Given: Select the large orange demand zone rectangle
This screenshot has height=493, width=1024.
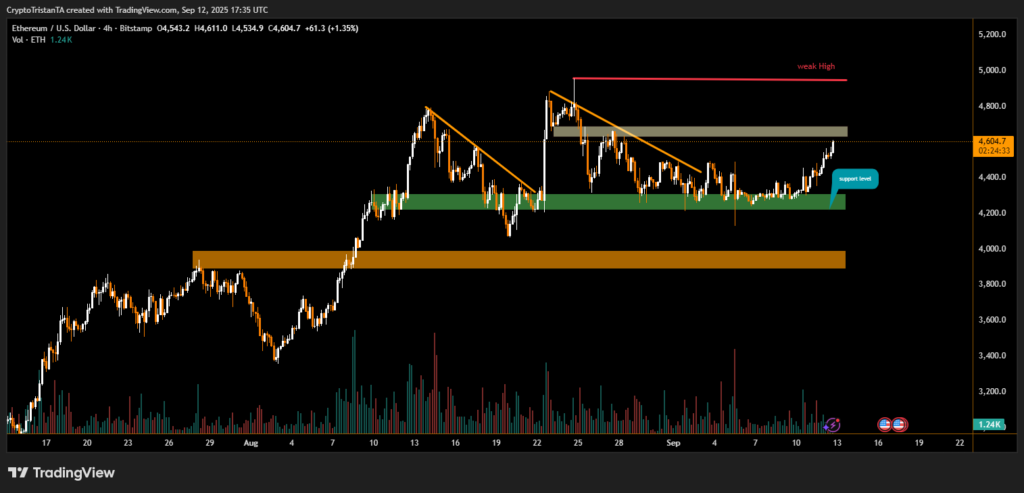Looking at the screenshot, I should pyautogui.click(x=518, y=260).
